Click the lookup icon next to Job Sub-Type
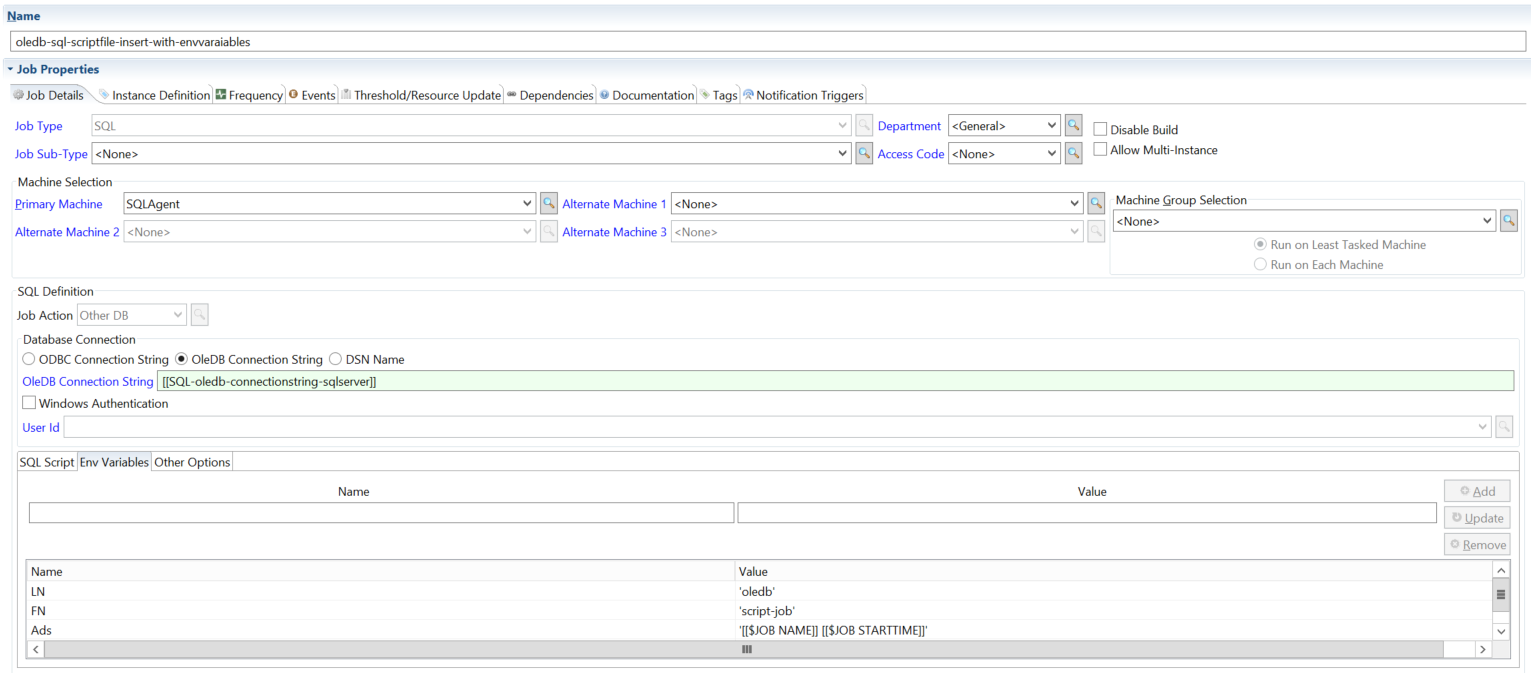1531x673 pixels. pyautogui.click(x=864, y=154)
